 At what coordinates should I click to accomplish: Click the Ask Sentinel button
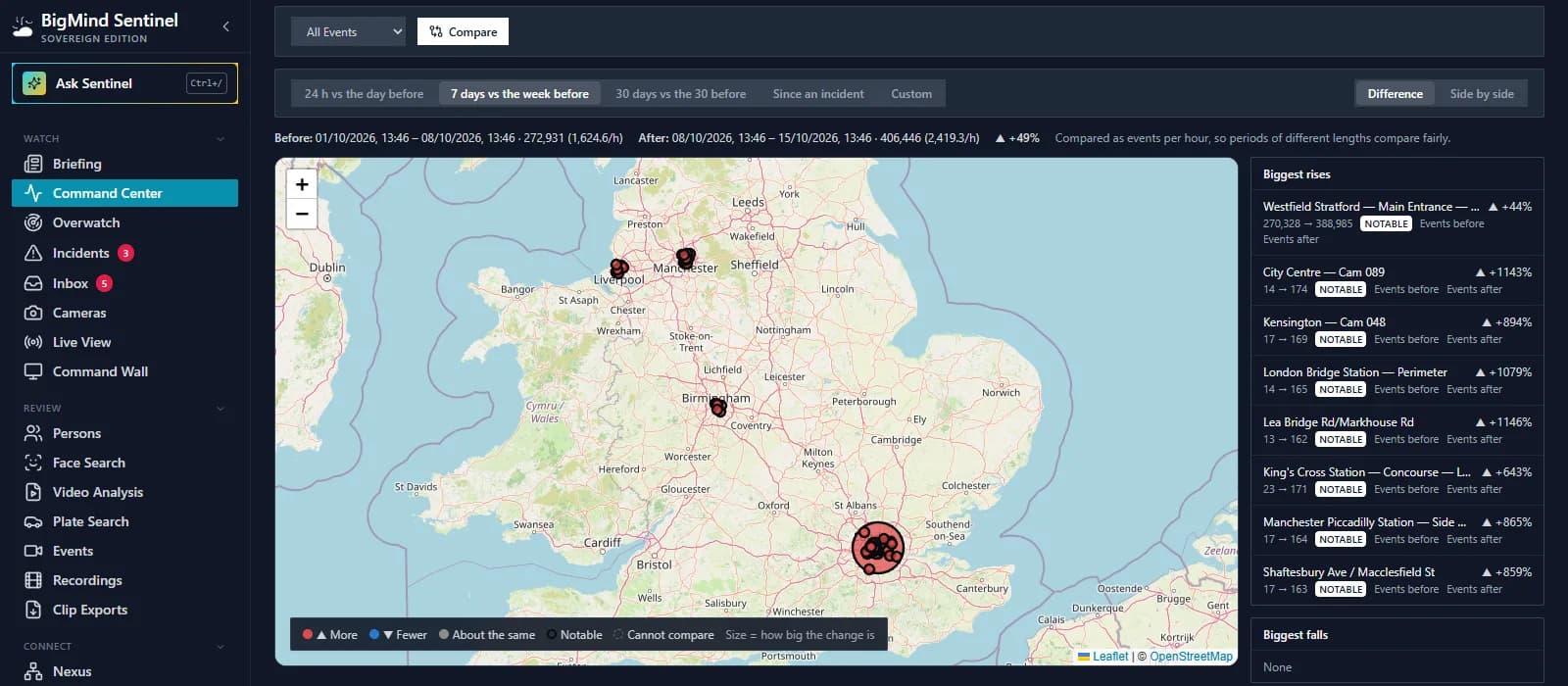[x=124, y=83]
